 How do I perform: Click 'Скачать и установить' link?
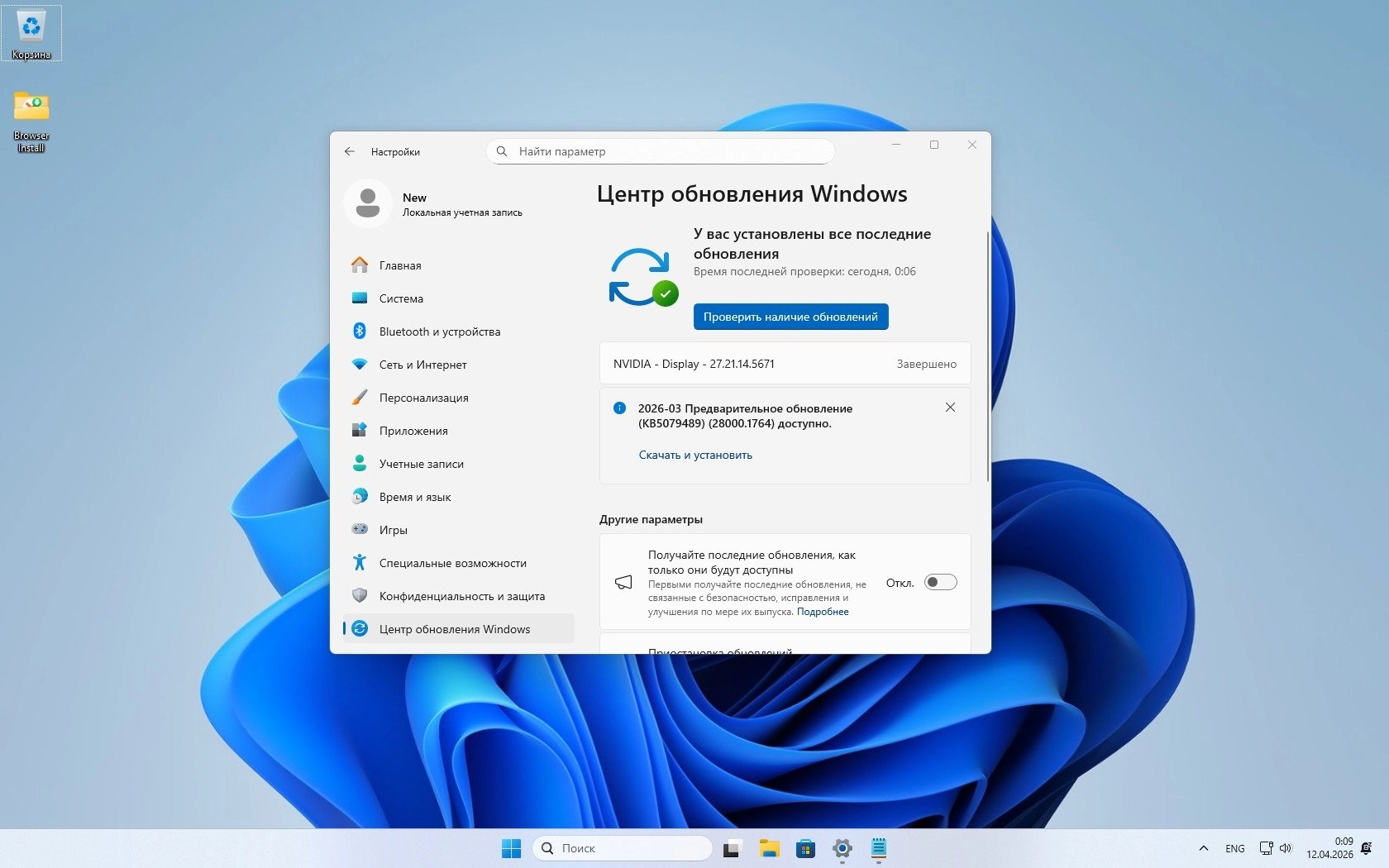[695, 455]
